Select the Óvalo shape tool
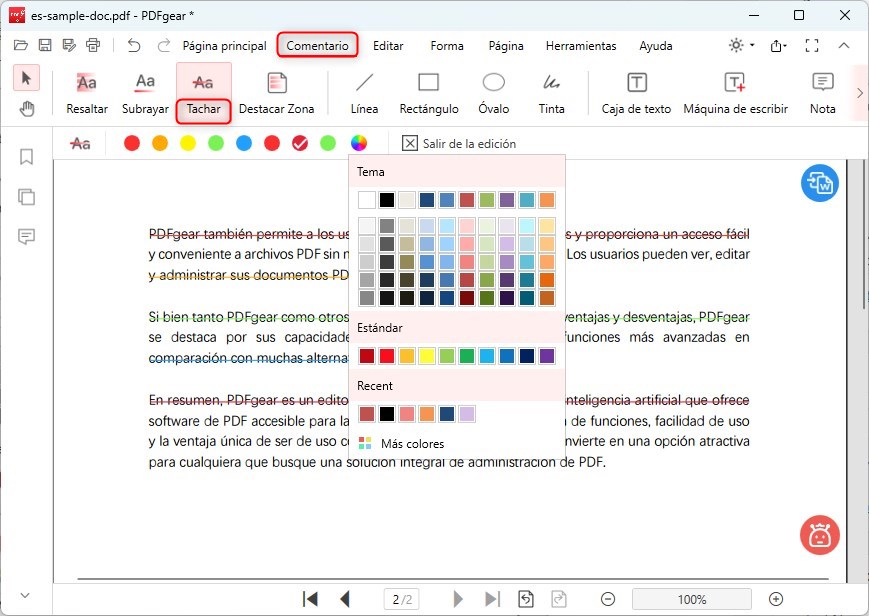 pyautogui.click(x=493, y=93)
